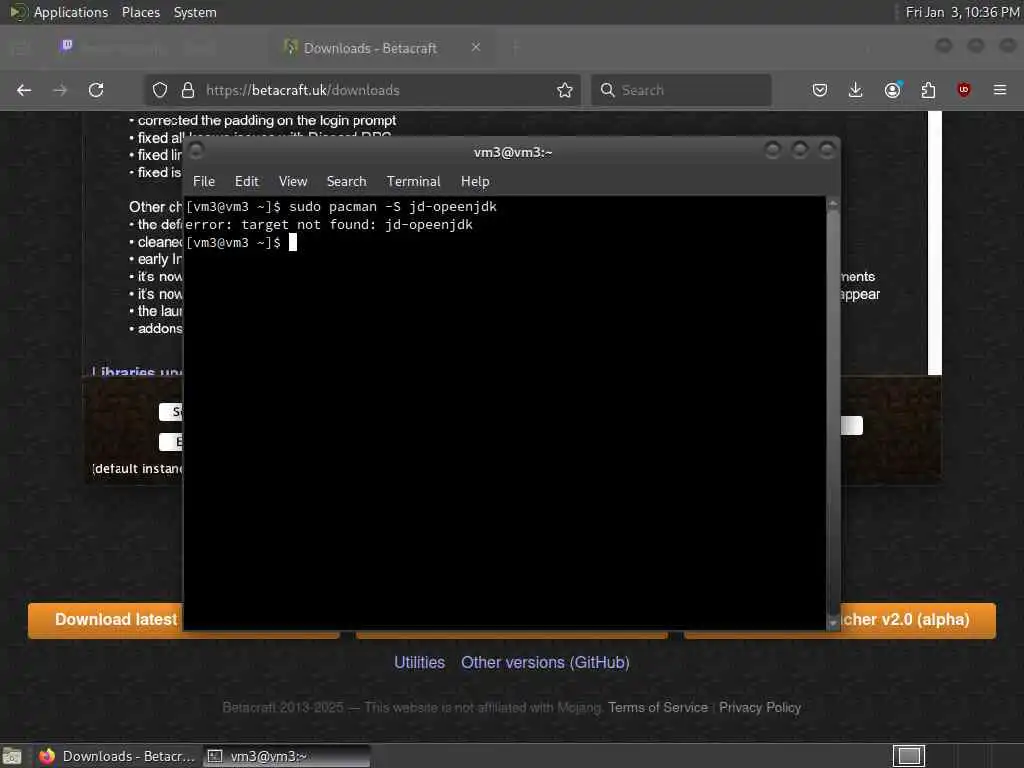Click Show Desktop icon in bottom panel
The height and width of the screenshot is (768, 1024).
tap(12, 756)
